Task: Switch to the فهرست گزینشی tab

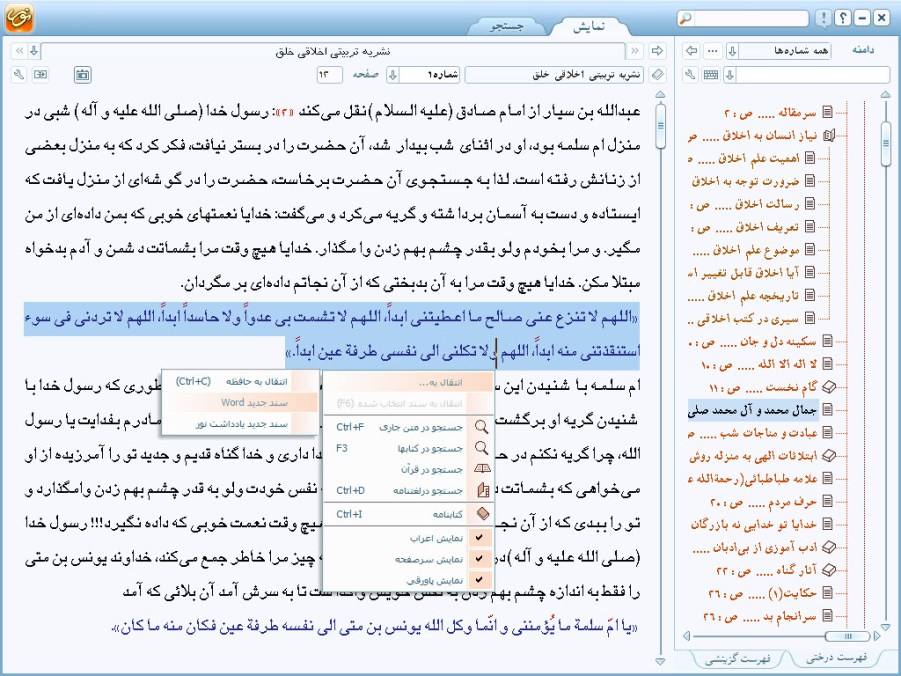Action: [737, 659]
